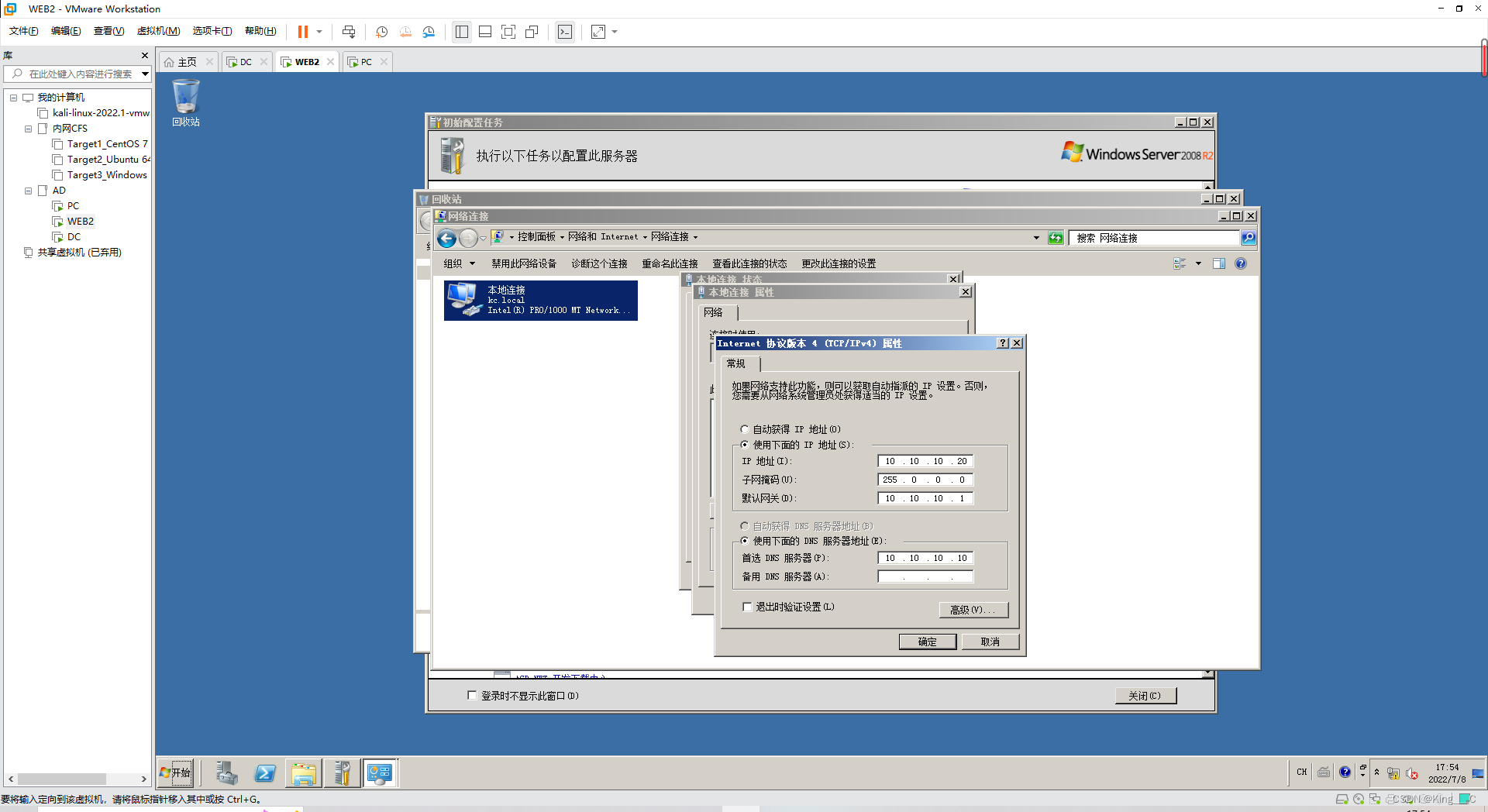Open the 虚拟机 menu

tap(158, 31)
